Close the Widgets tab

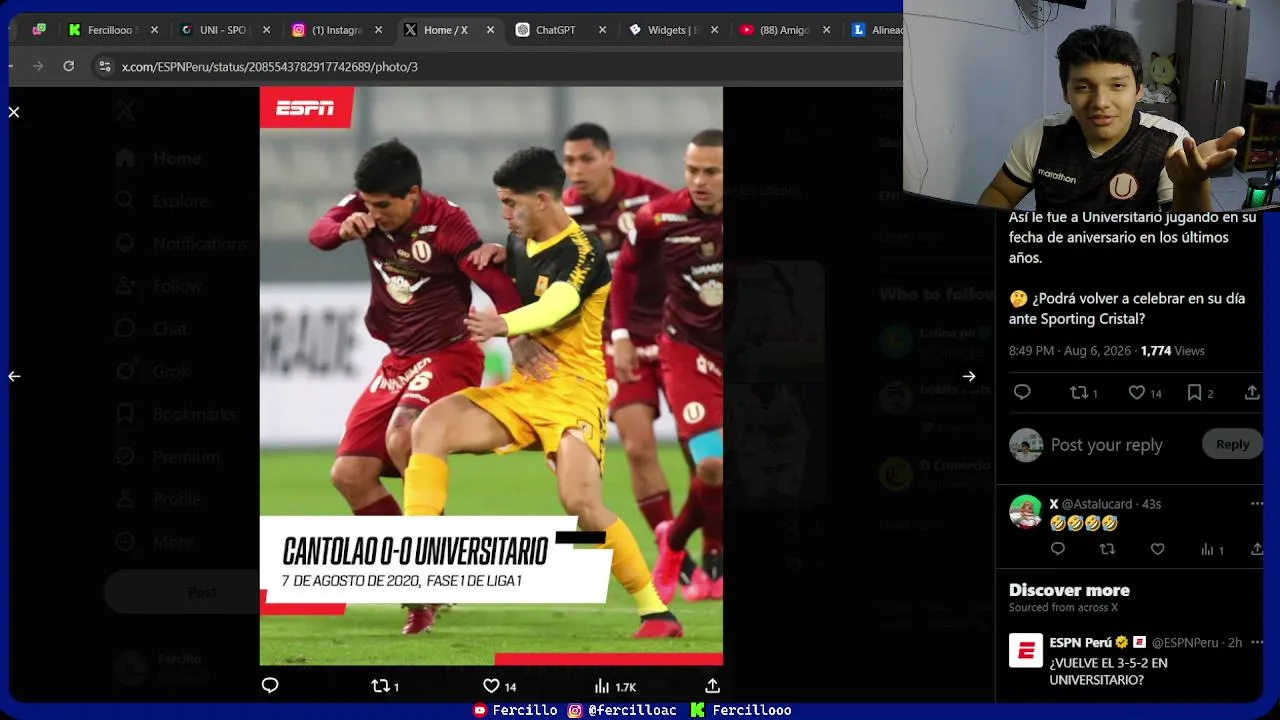click(x=714, y=30)
